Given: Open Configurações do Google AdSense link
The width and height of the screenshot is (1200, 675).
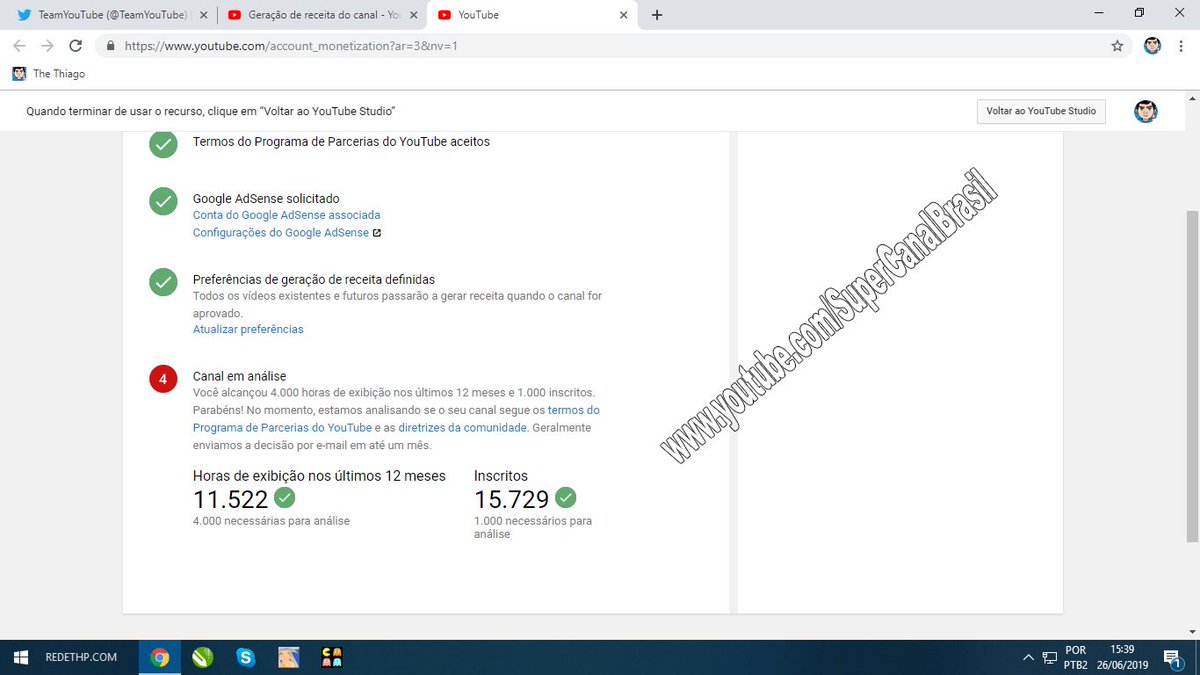Looking at the screenshot, I should [281, 233].
